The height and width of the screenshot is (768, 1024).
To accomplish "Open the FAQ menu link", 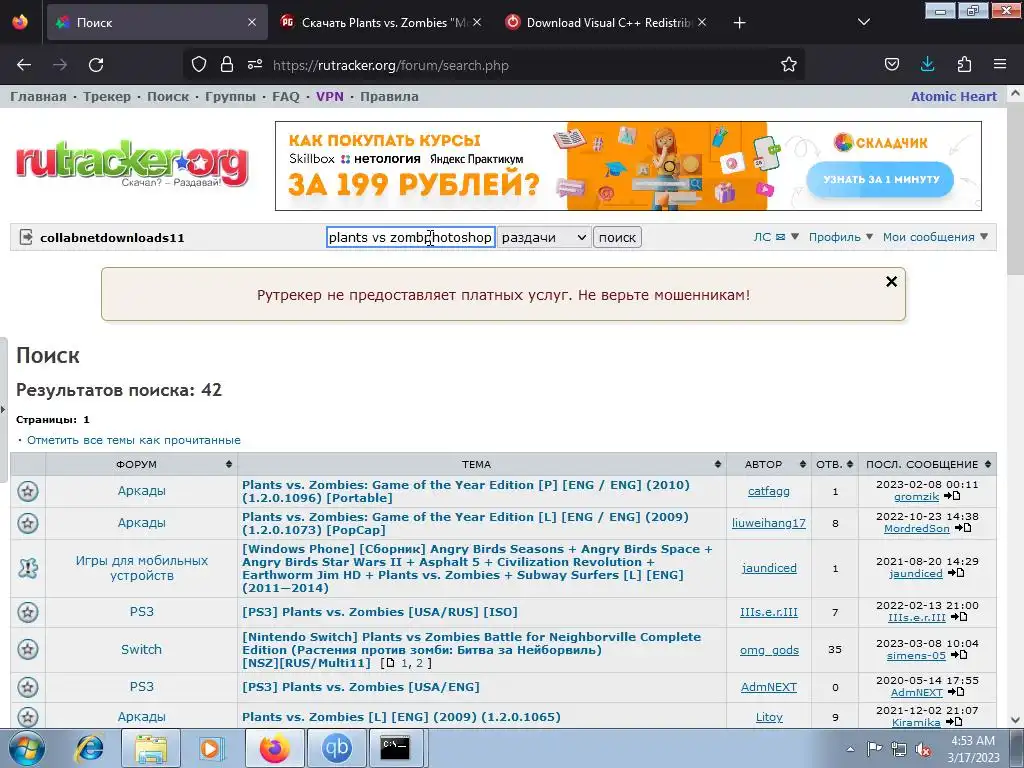I will pyautogui.click(x=285, y=97).
